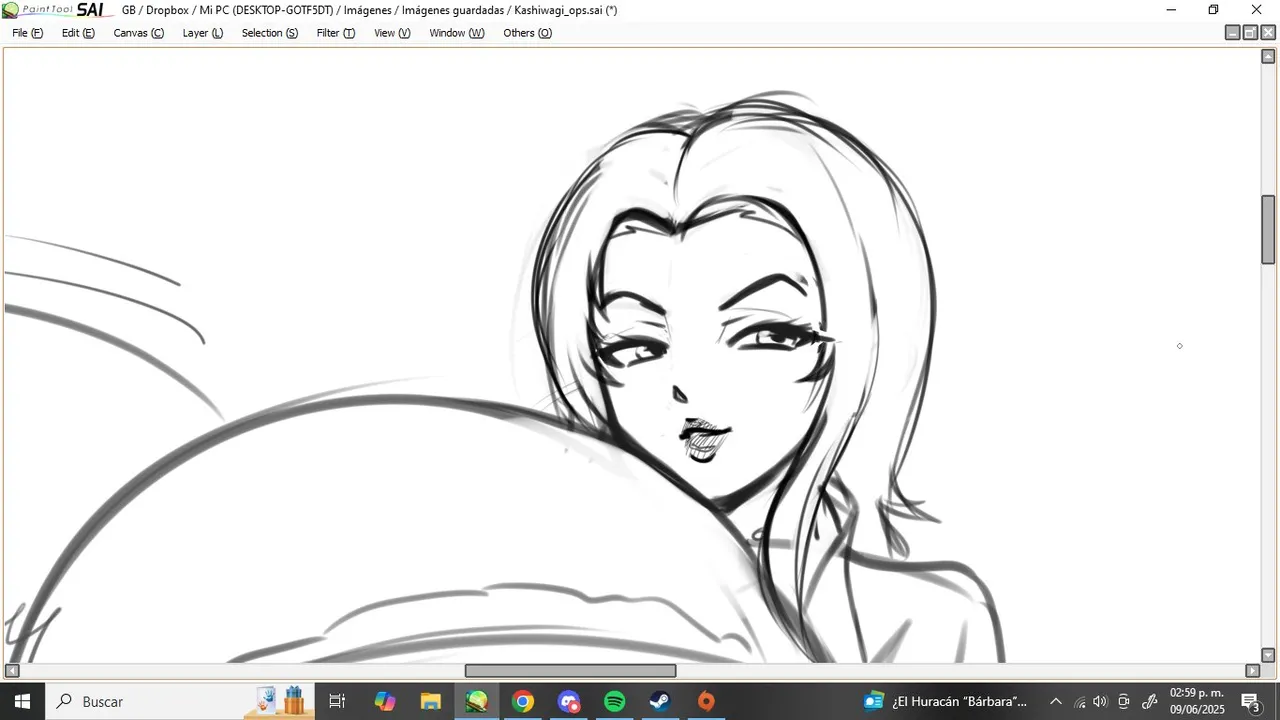Open the Edit menu

point(78,33)
